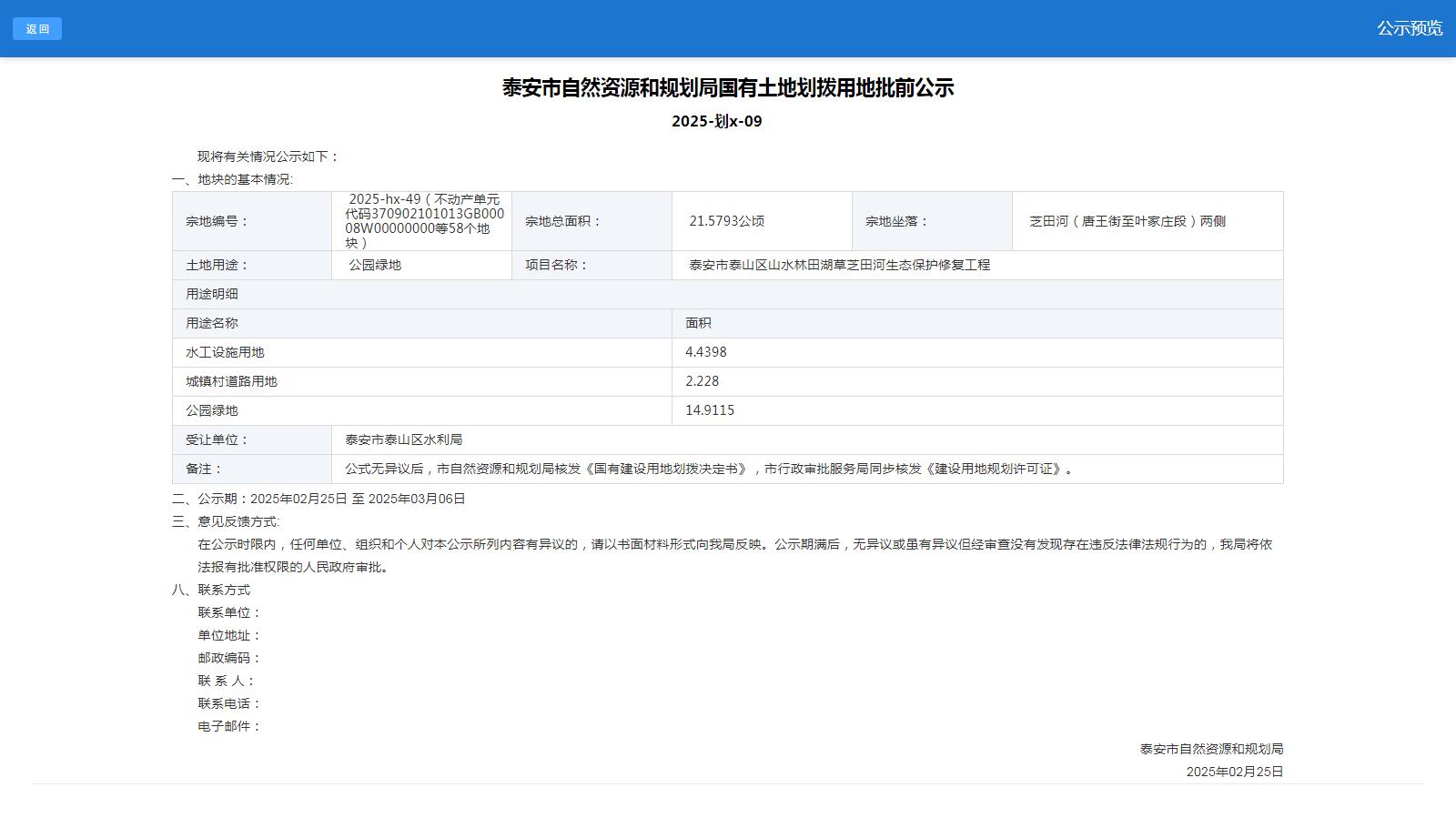Click the recipient 泰安市泰山区水利局
Screen dimensions: 1456x818
coord(403,439)
